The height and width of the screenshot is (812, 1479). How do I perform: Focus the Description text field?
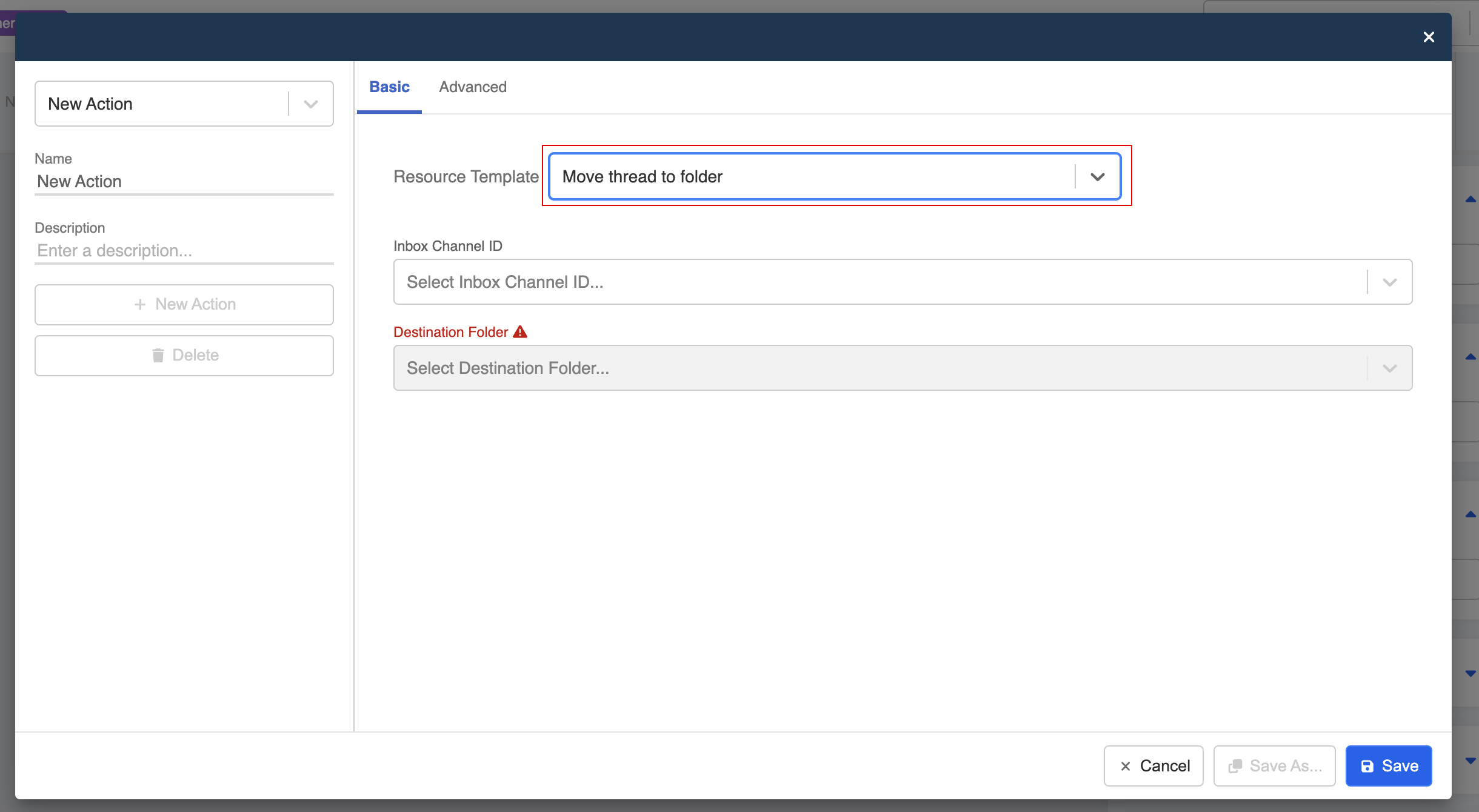[x=184, y=251]
